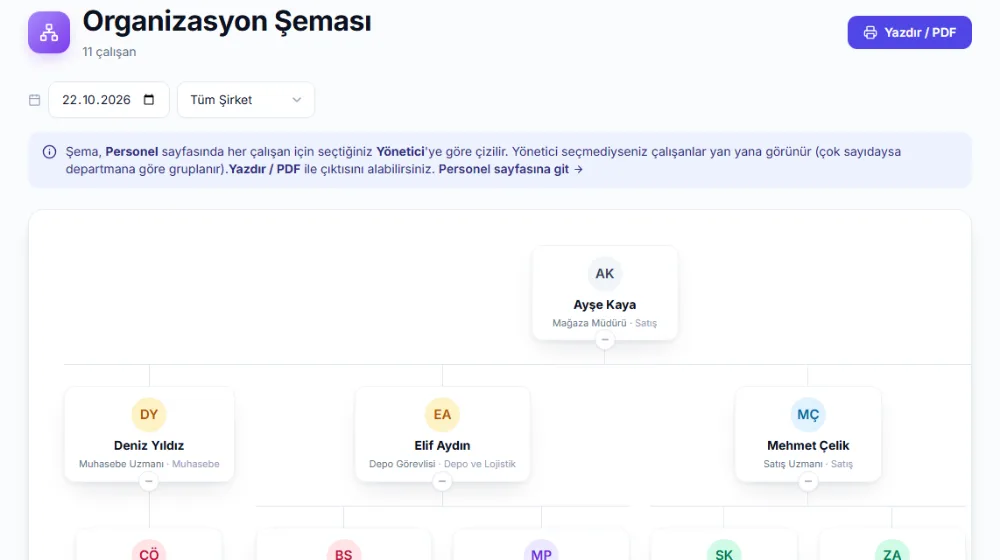Screen dimensions: 1000x560
Task: Click the Muhasebe Uzmanı · Muhasebe subtitle
Action: tap(149, 464)
